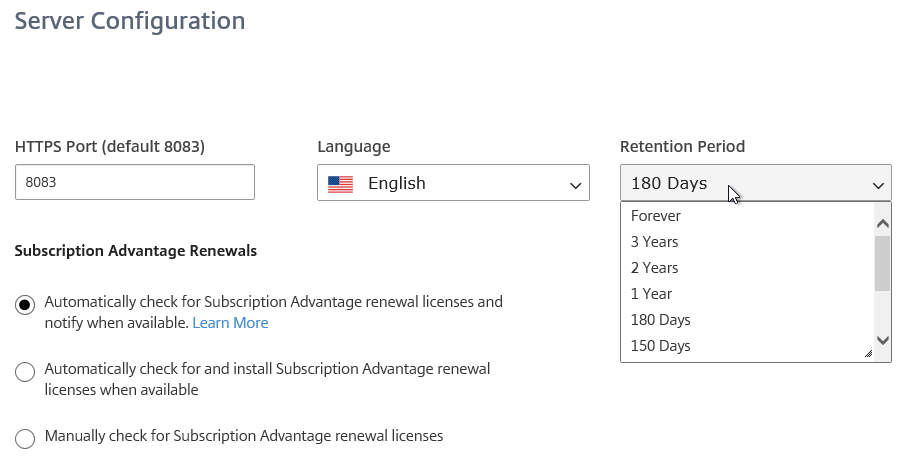Click the HTTPS Port input field
Screen dimensions: 901x459
(134, 182)
